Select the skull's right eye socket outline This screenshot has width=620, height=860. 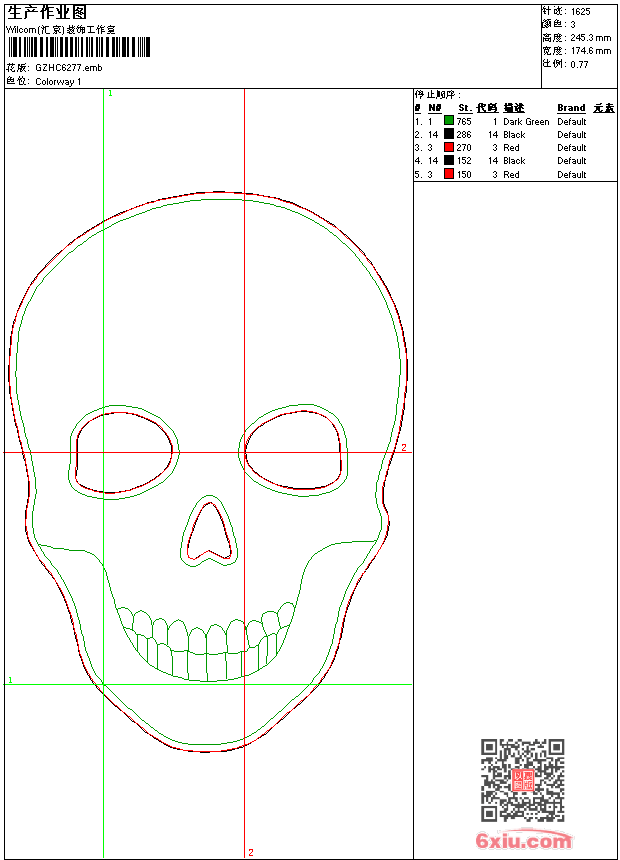(294, 450)
